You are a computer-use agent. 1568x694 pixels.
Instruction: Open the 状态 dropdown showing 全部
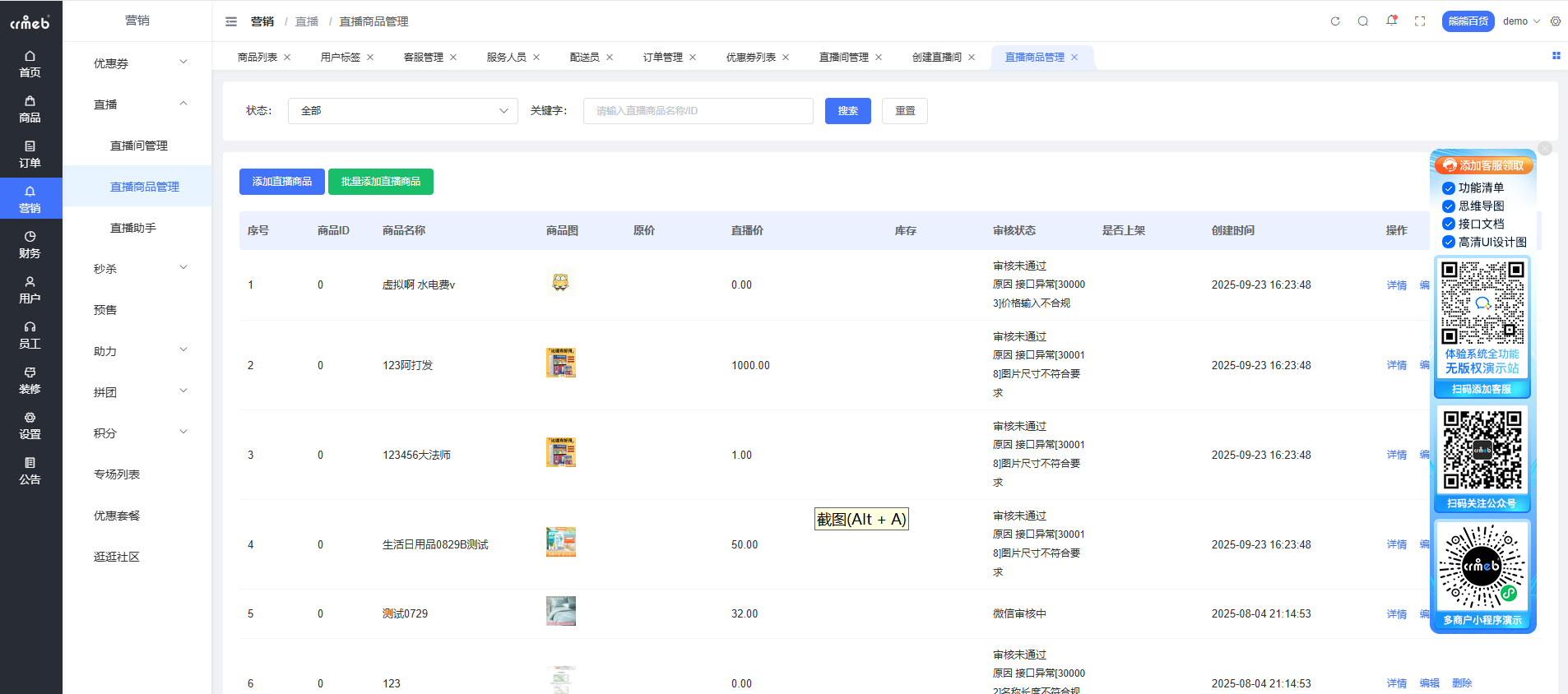click(x=402, y=111)
